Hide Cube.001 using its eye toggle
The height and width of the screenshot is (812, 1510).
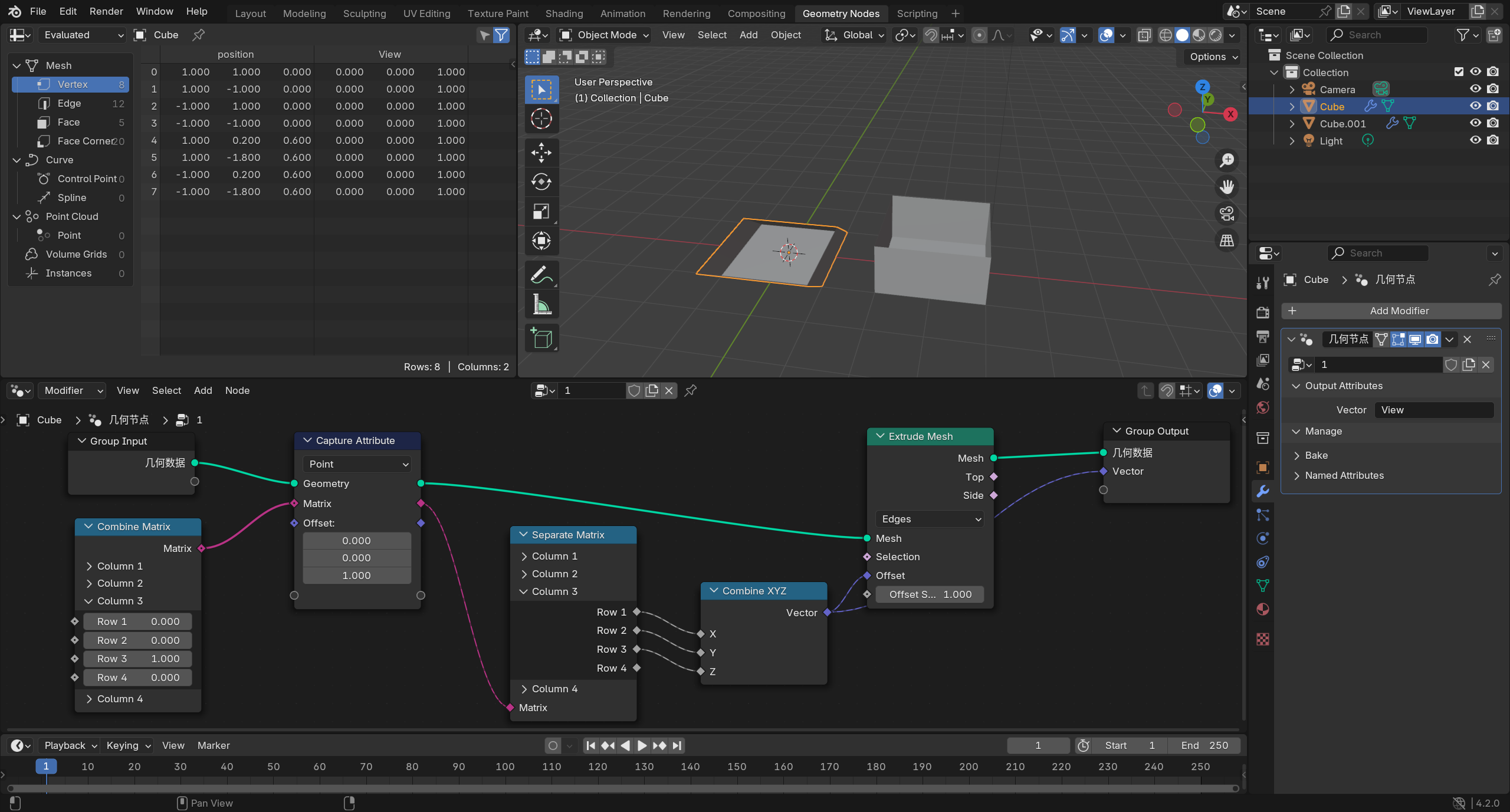(1475, 123)
